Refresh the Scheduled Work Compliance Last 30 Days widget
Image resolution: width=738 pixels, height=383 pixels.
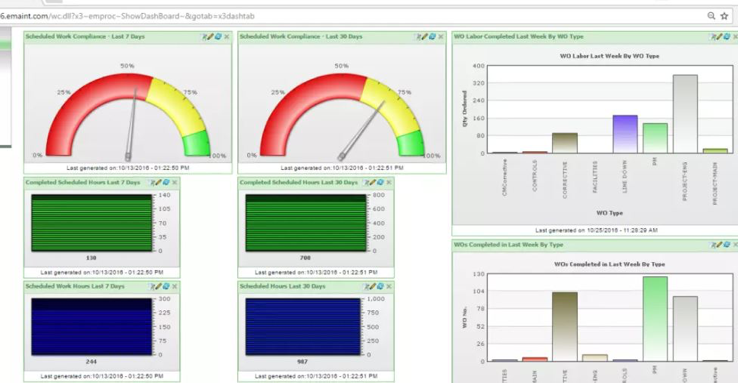(432, 37)
